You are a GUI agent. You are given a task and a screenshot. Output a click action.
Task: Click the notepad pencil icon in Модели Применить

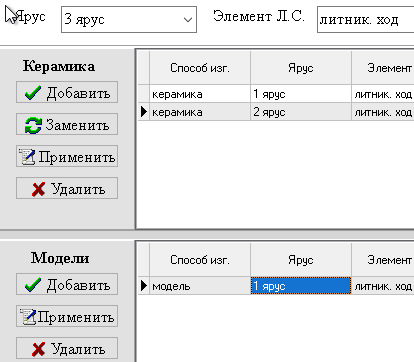(x=27, y=317)
